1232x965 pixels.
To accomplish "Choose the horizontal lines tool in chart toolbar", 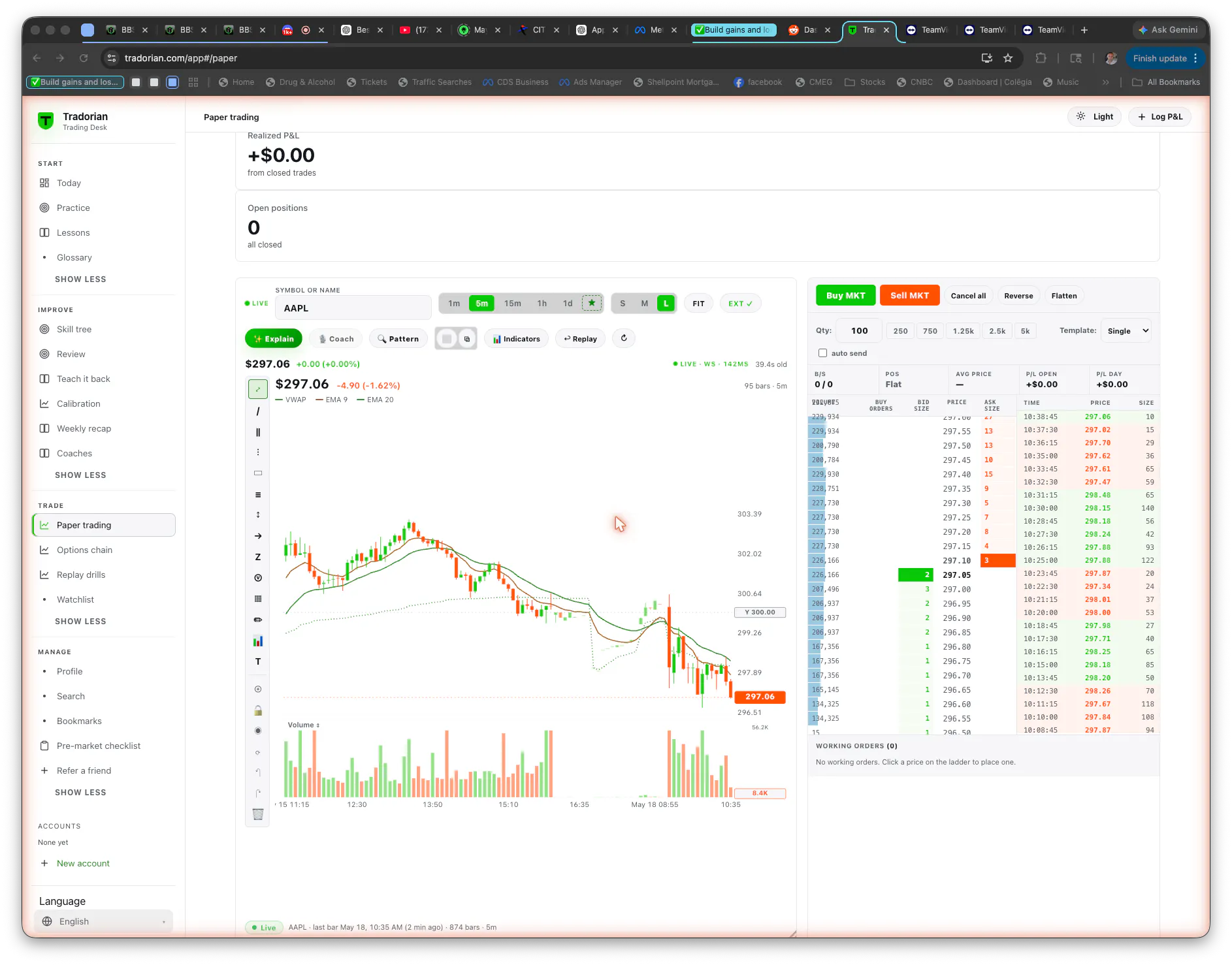I will tap(258, 494).
